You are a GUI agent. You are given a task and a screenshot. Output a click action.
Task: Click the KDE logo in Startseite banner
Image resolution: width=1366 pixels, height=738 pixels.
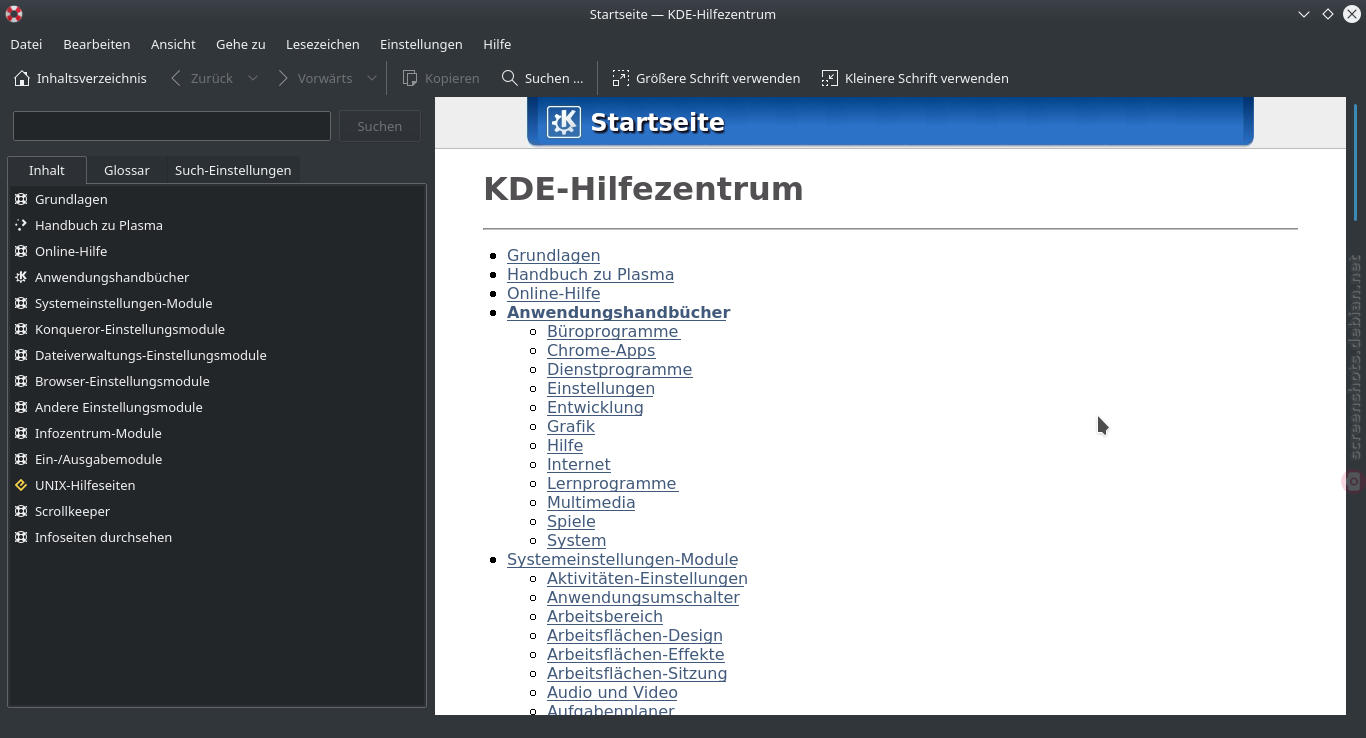point(564,122)
